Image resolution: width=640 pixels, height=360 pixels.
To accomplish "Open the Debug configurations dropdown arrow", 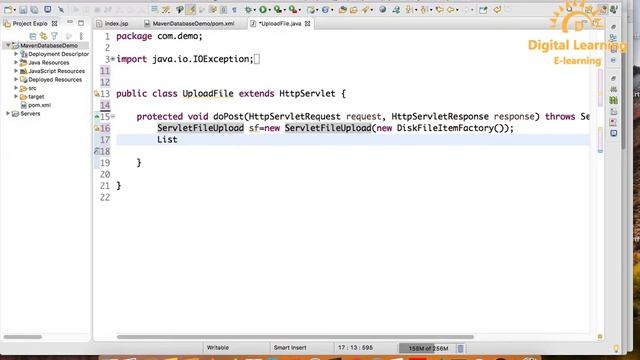I will coord(254,10).
